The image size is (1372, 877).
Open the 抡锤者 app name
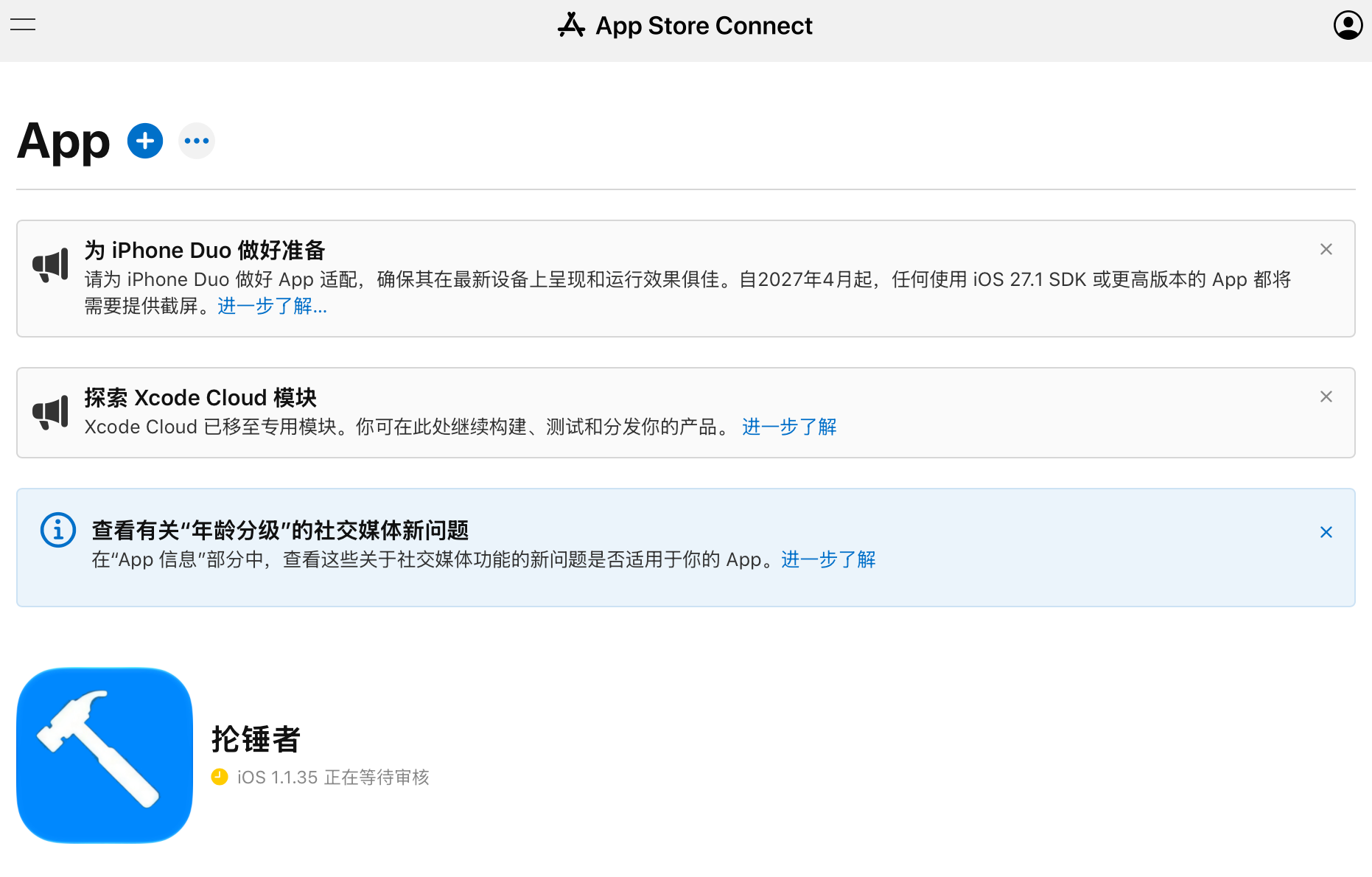[256, 738]
